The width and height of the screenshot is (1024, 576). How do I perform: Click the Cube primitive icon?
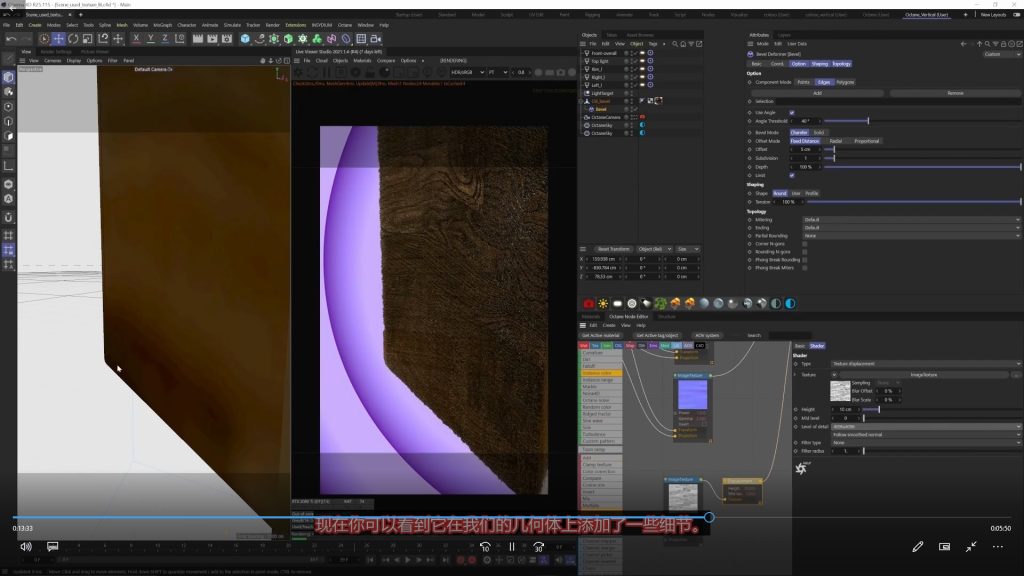coord(245,38)
